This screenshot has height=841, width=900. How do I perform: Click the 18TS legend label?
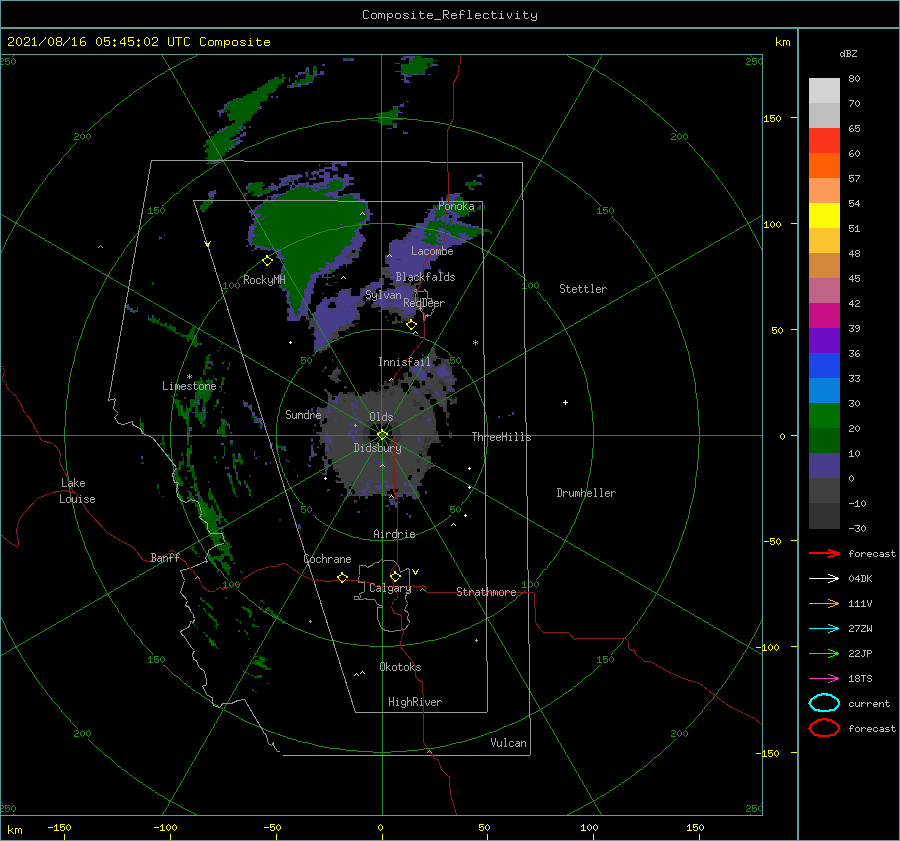click(x=860, y=679)
